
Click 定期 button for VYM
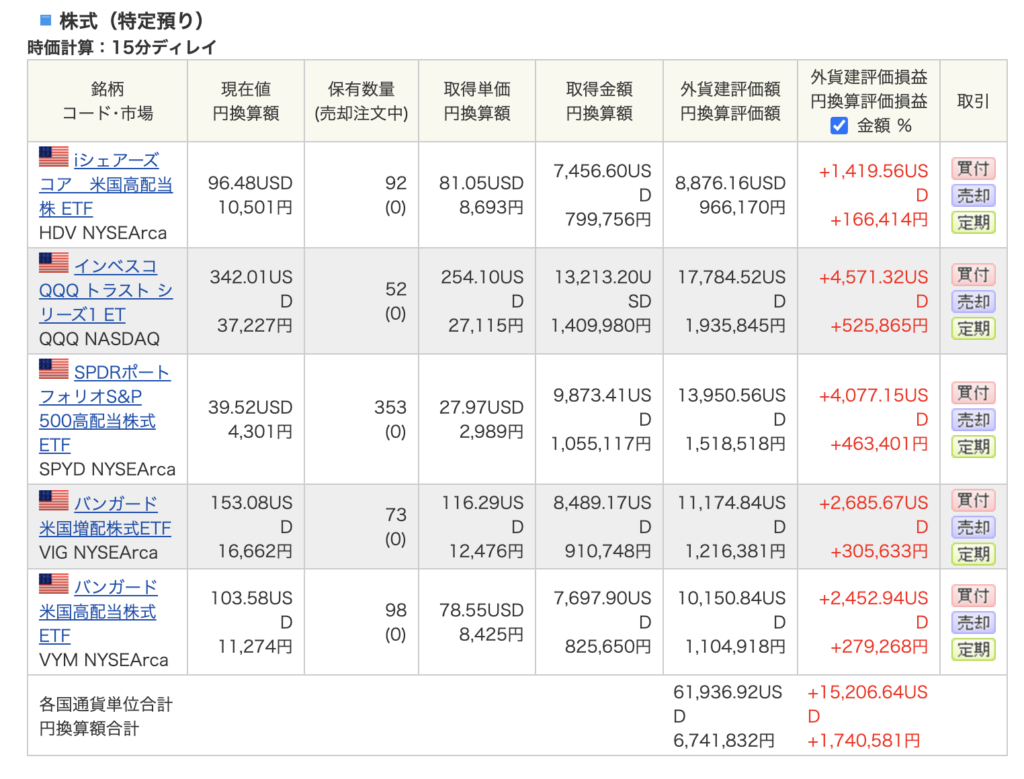pyautogui.click(x=973, y=650)
